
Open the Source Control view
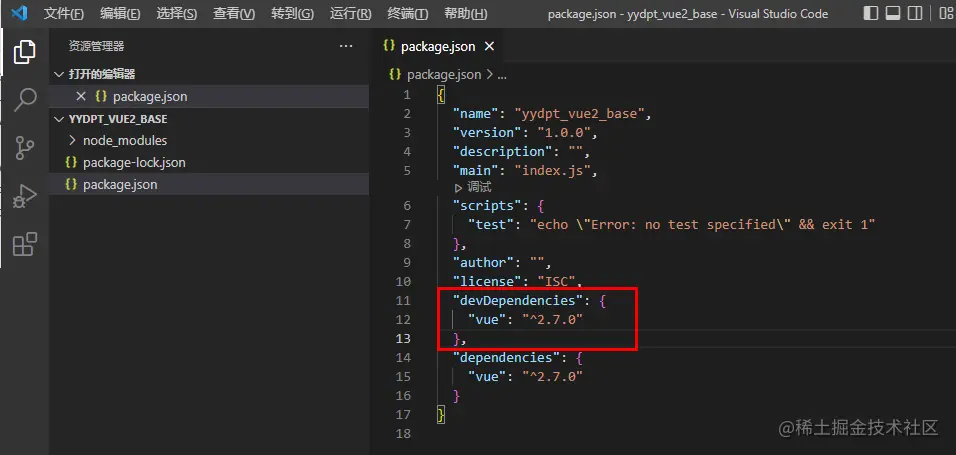[24, 148]
